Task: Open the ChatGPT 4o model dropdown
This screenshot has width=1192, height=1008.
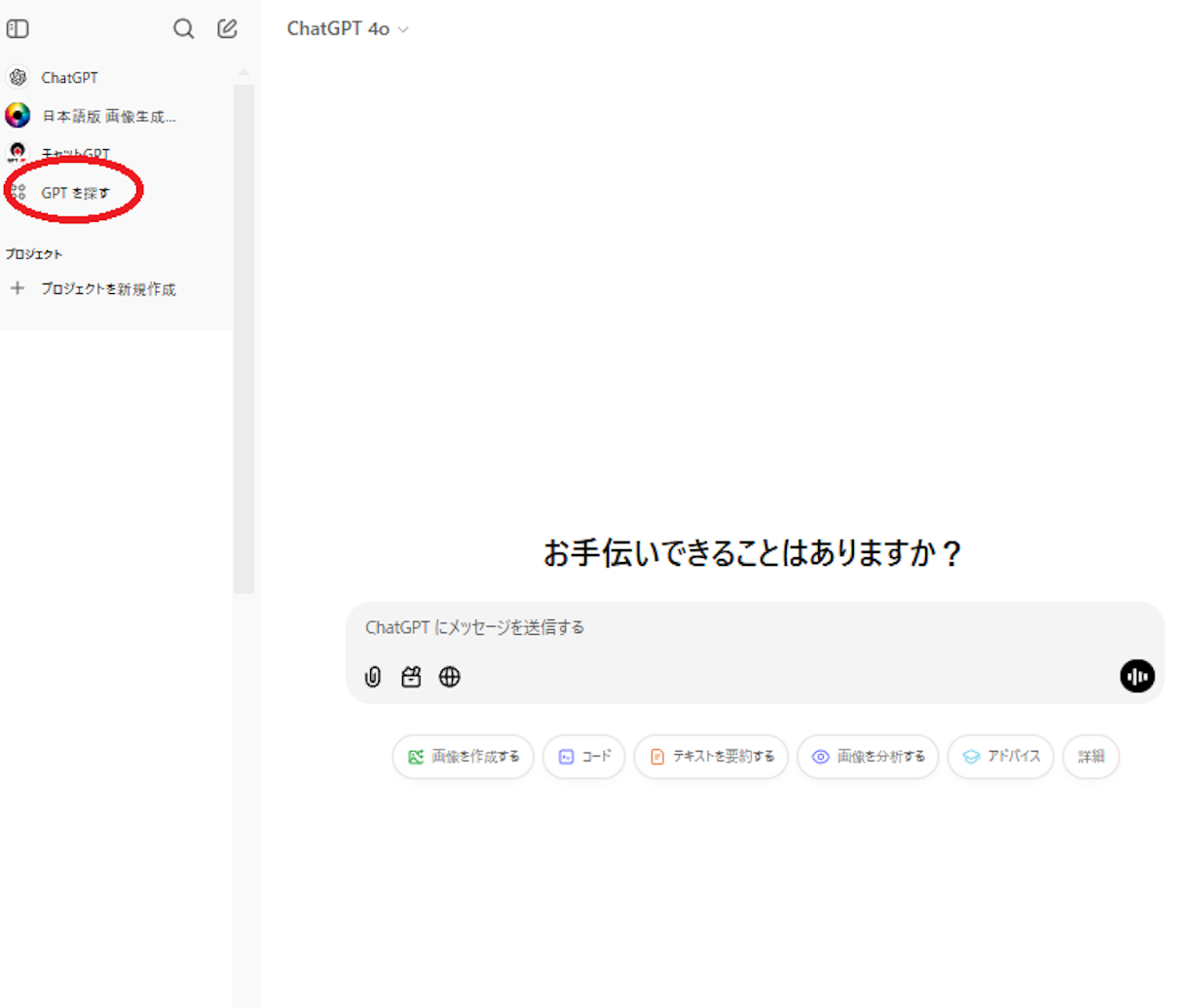Action: 348,29
